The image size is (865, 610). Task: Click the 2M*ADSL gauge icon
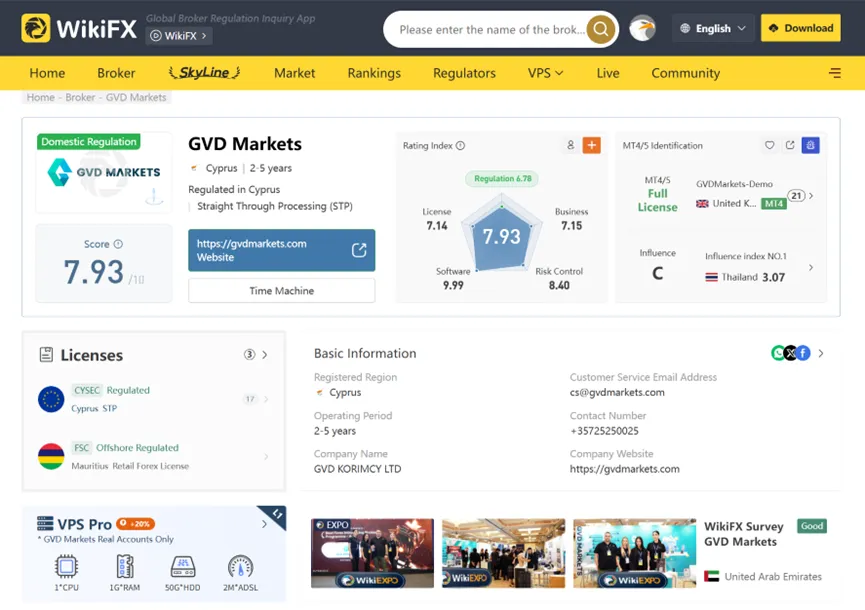click(241, 566)
